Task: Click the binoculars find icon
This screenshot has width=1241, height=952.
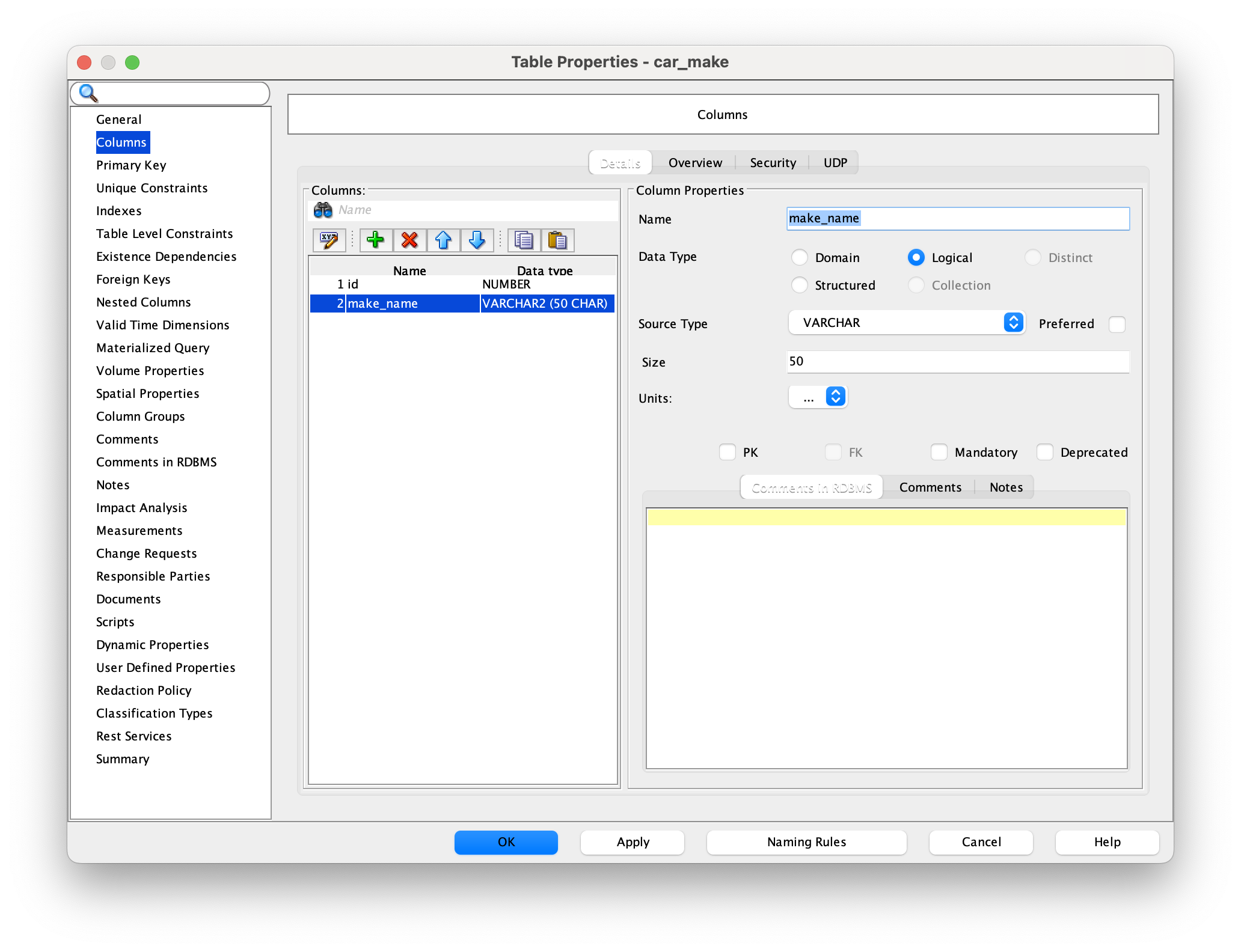Action: click(x=323, y=210)
